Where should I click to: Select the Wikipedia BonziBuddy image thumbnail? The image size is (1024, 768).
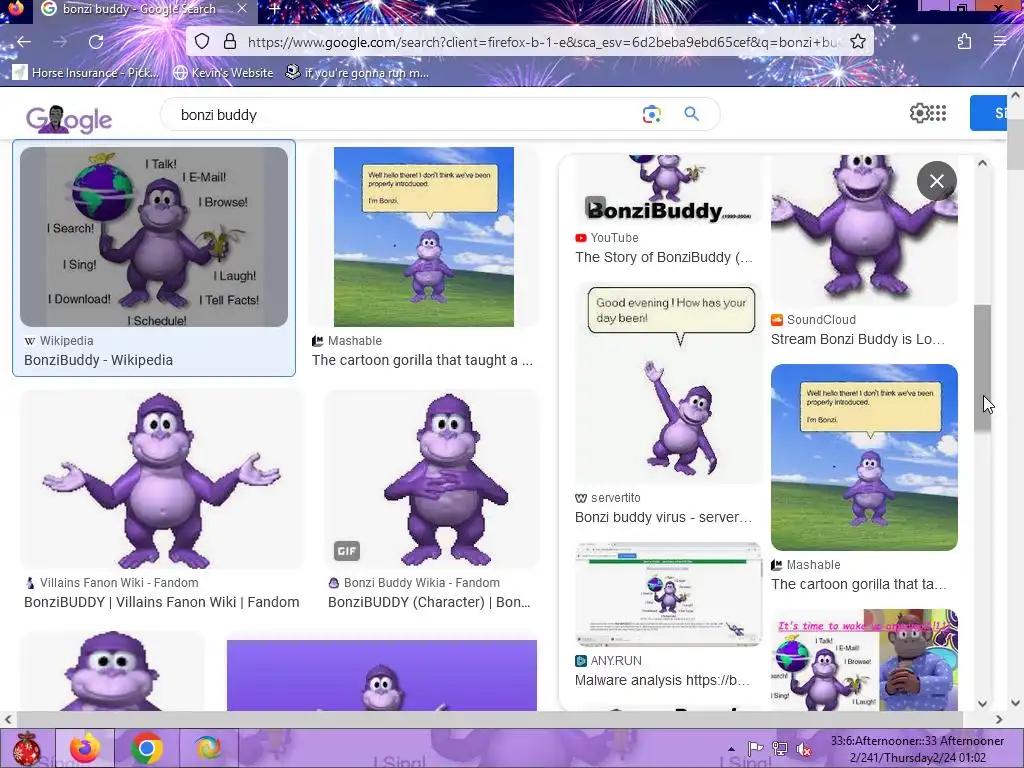pyautogui.click(x=154, y=237)
